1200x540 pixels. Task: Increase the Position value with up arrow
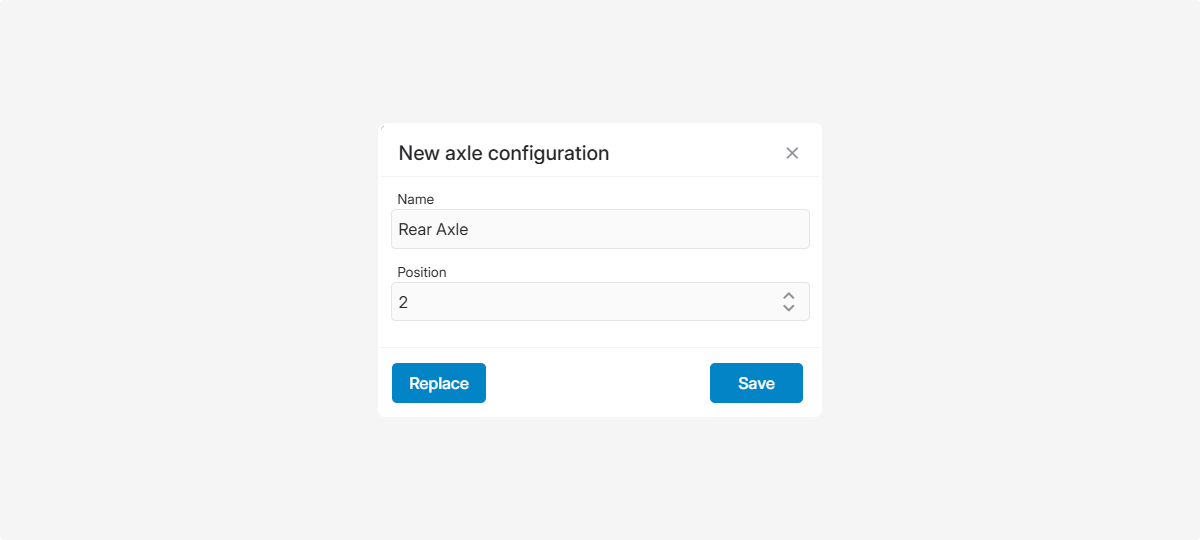(x=788, y=296)
